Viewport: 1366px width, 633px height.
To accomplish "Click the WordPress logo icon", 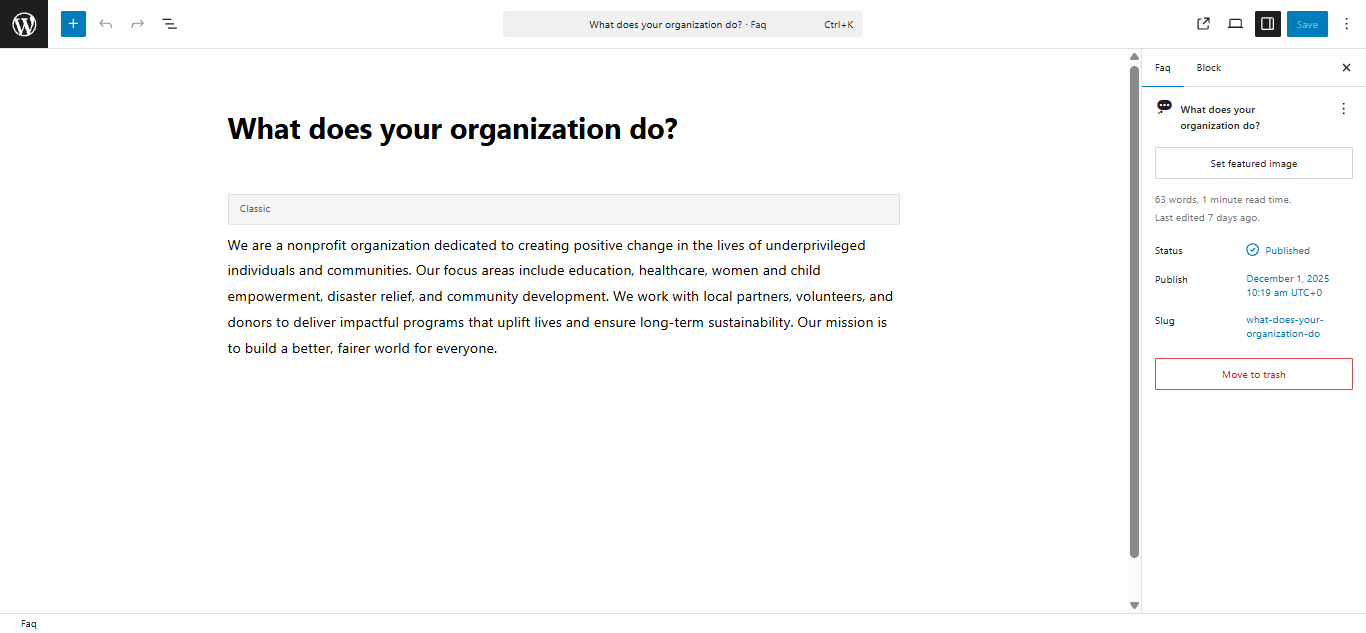I will click(24, 24).
